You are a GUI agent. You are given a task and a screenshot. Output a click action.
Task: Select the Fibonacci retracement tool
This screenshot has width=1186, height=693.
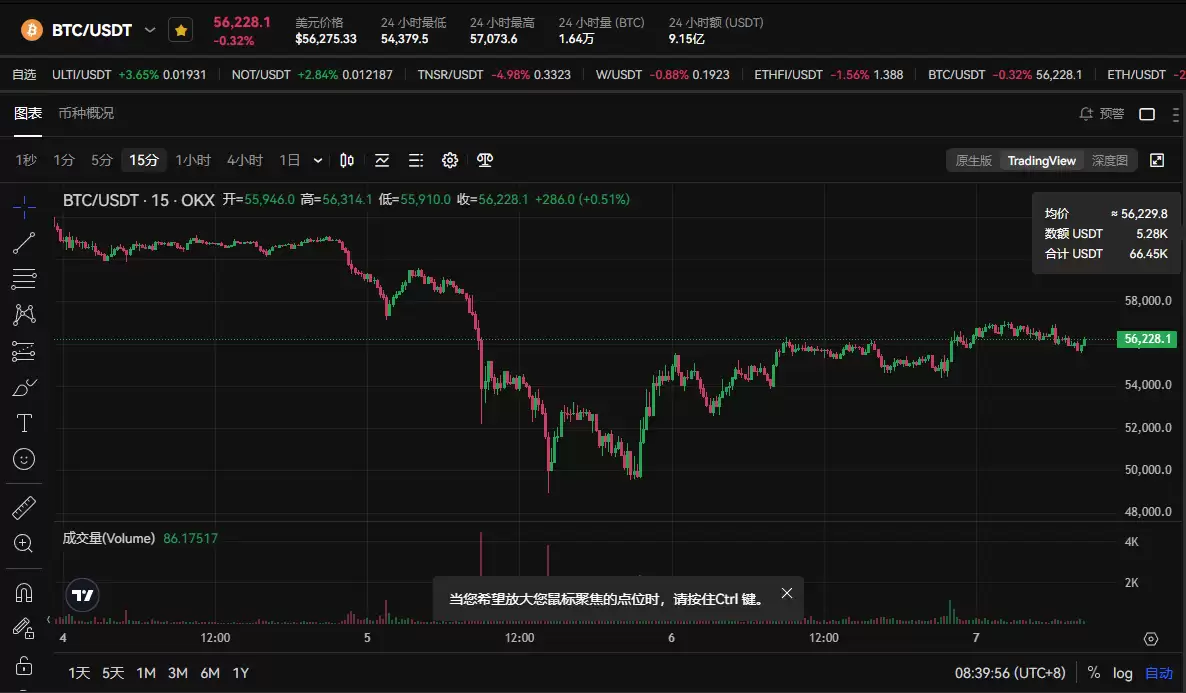(x=24, y=278)
